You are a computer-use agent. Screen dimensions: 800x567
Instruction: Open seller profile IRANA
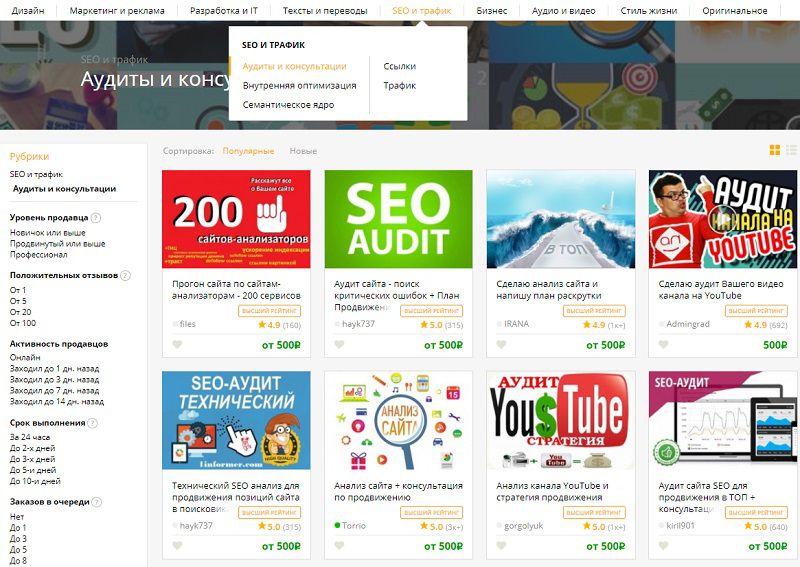coord(516,324)
